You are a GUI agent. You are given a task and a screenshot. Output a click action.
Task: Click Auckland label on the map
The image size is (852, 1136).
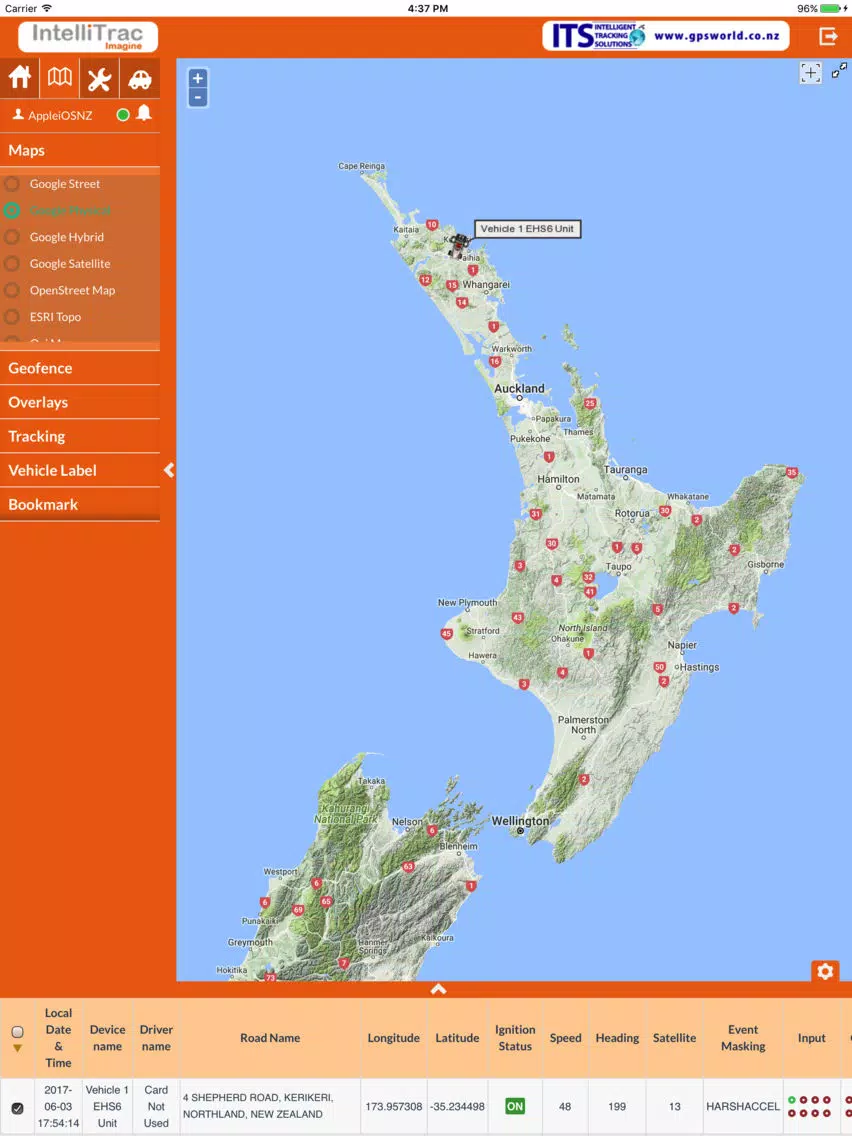click(519, 388)
